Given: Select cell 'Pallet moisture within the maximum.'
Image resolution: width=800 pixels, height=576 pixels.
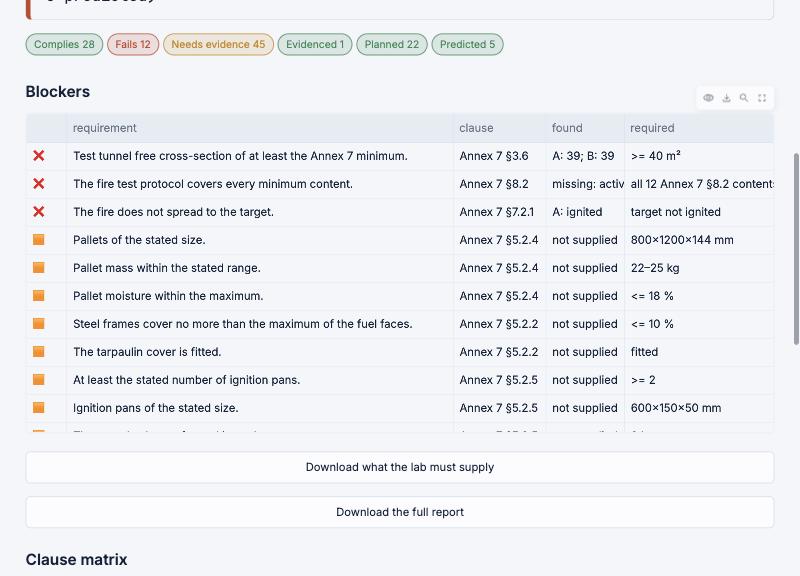Looking at the screenshot, I should point(260,296).
